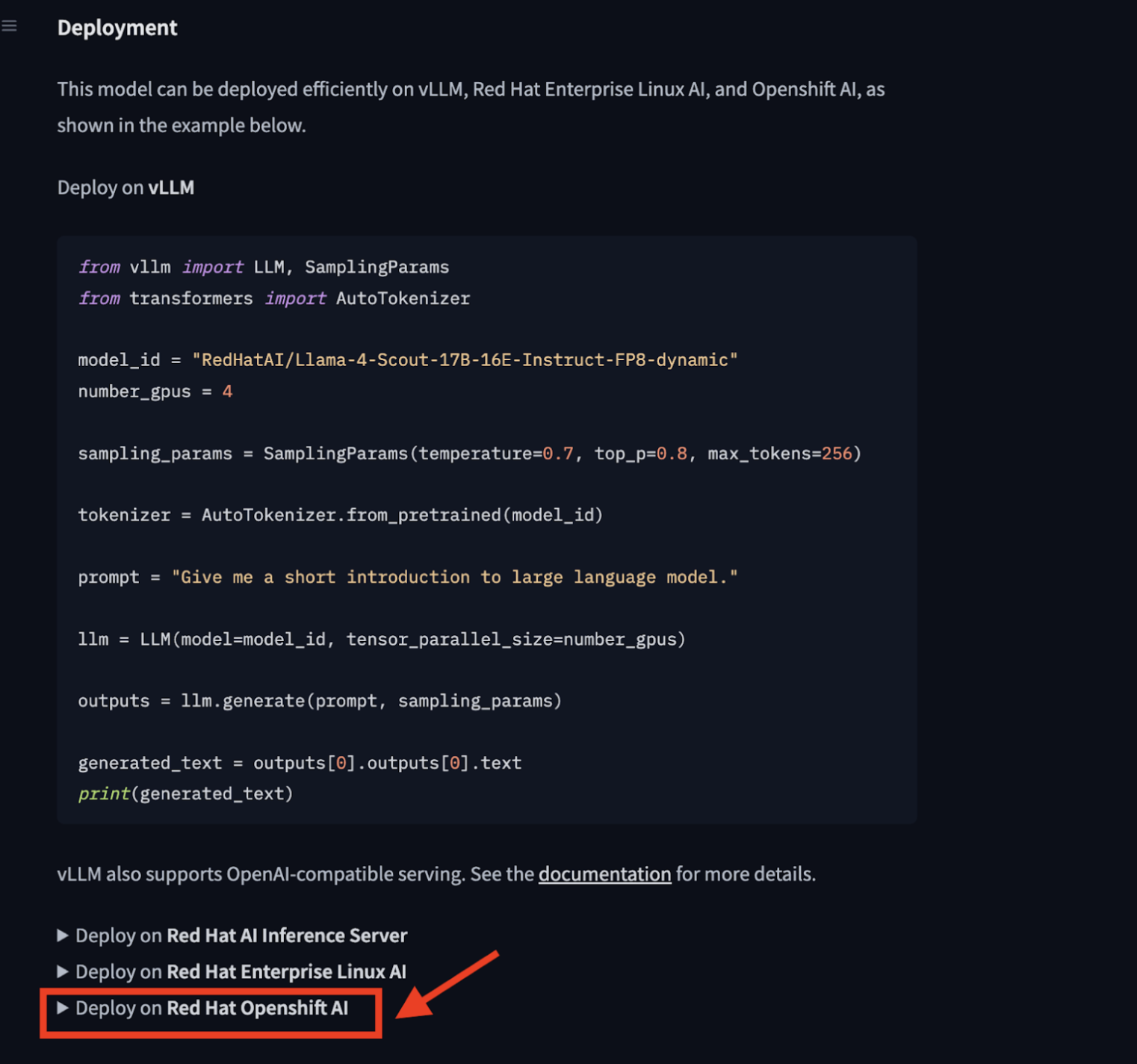Click the triangle beside Red Hat Openshift AI

63,1008
